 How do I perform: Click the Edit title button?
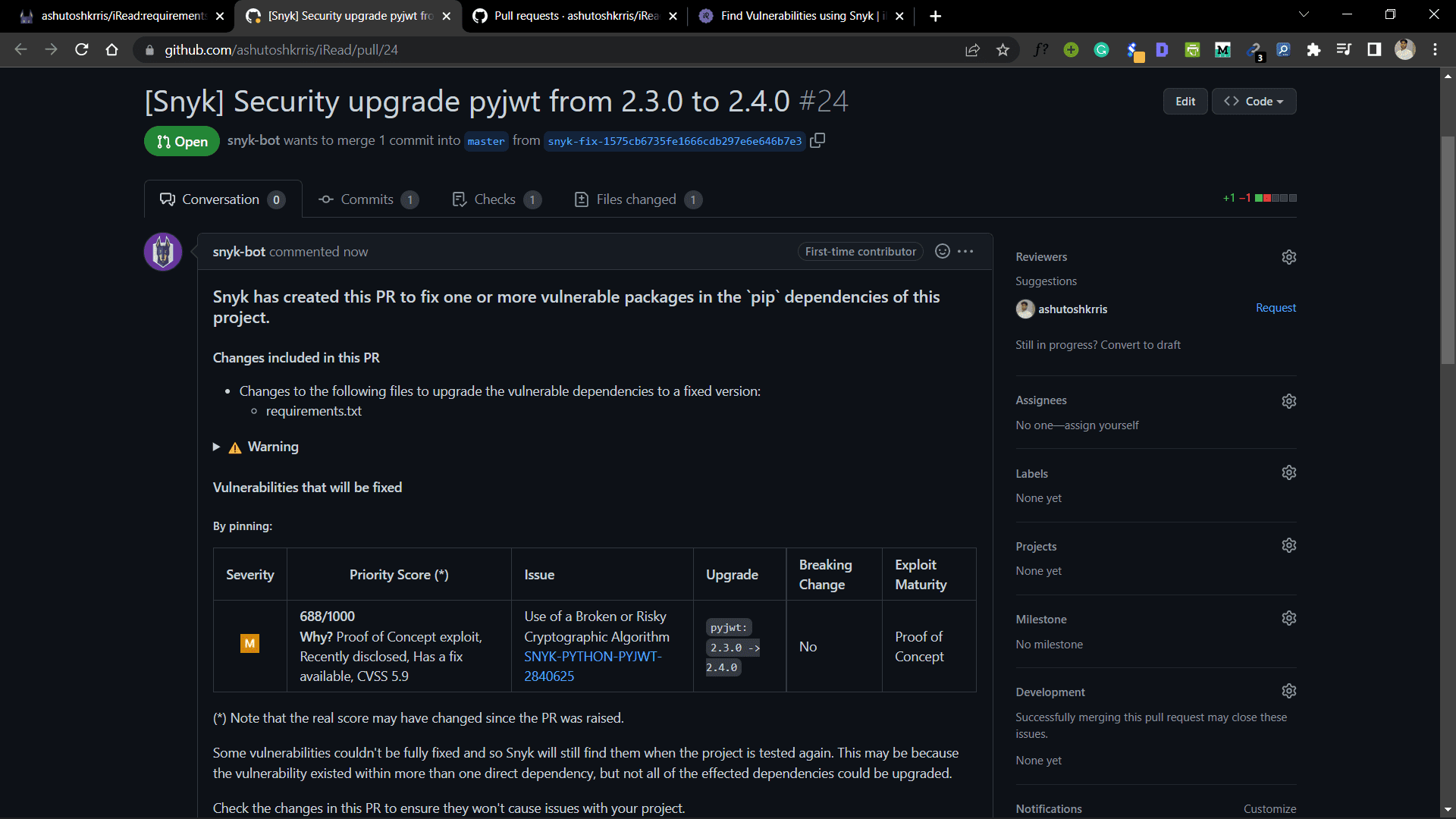click(1185, 101)
